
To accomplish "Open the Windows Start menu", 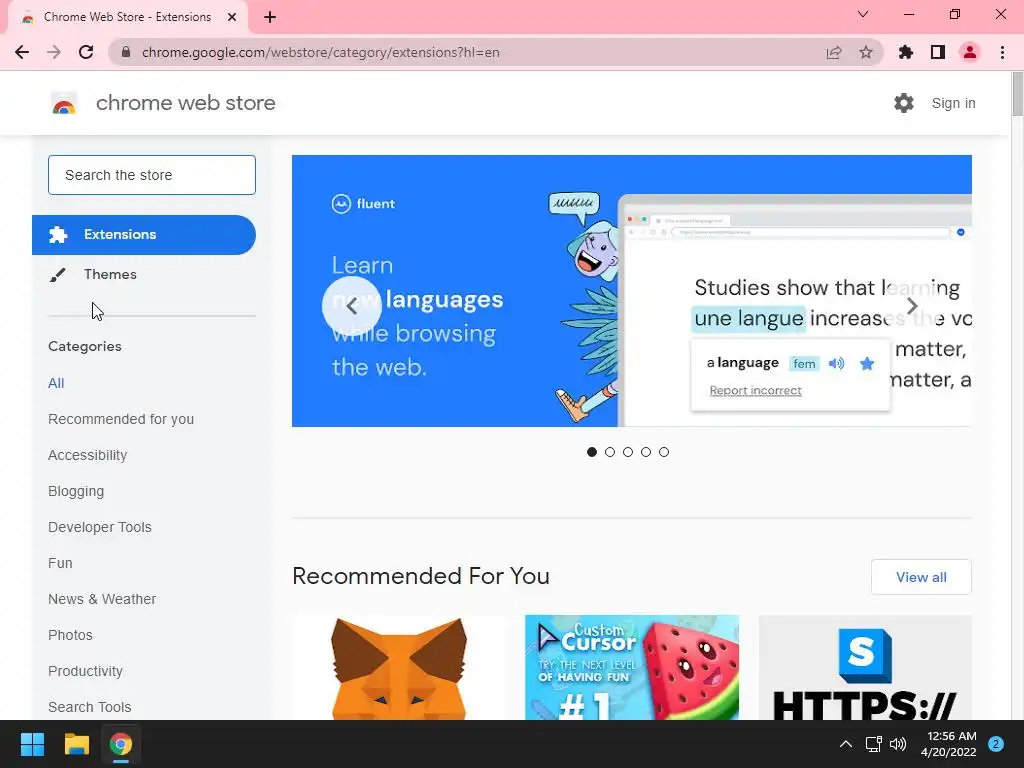I will coord(32,744).
